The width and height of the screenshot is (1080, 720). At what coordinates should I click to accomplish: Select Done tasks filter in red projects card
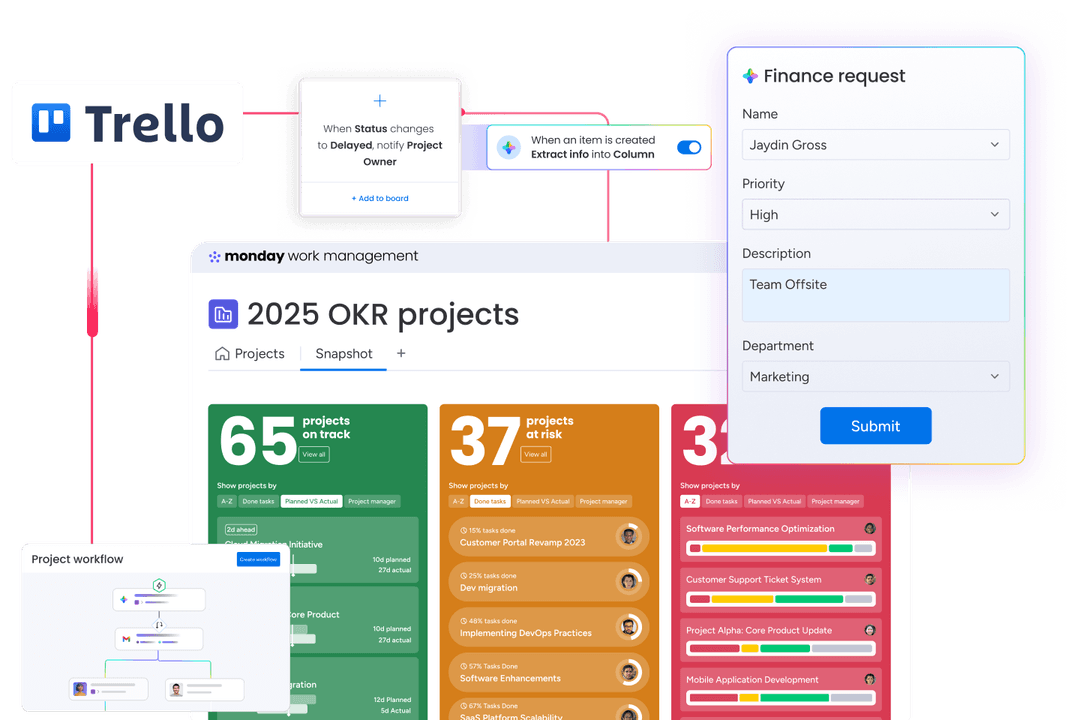click(721, 502)
